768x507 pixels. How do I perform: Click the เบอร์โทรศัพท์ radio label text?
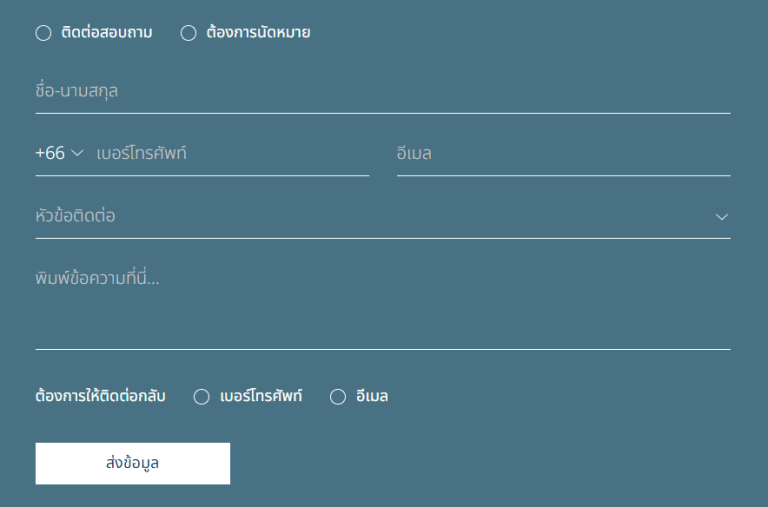pos(261,396)
